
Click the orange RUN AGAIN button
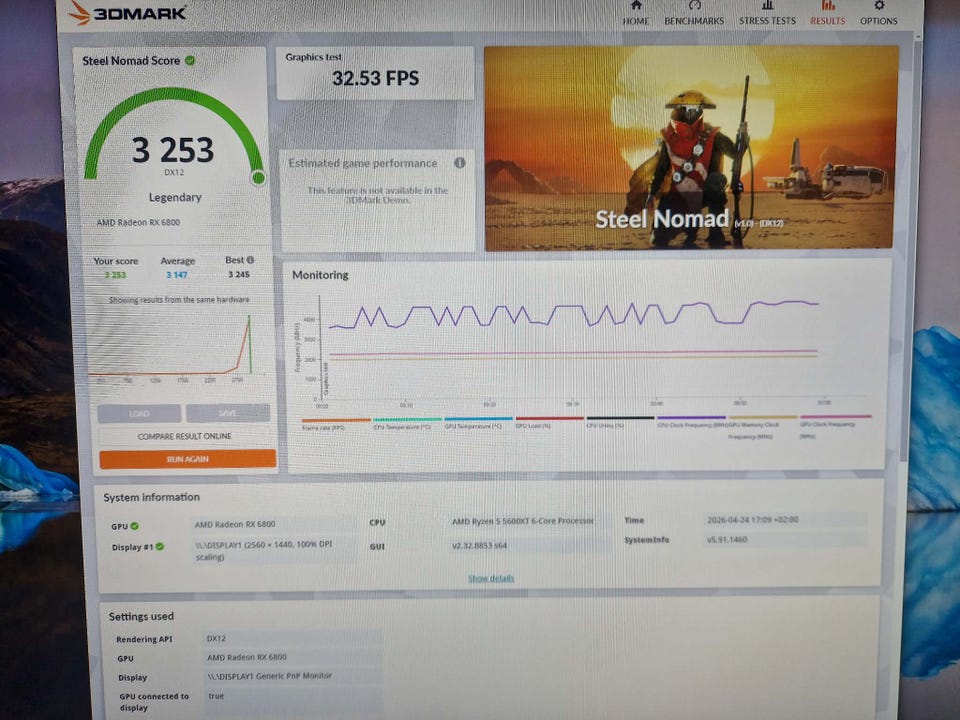(x=187, y=459)
